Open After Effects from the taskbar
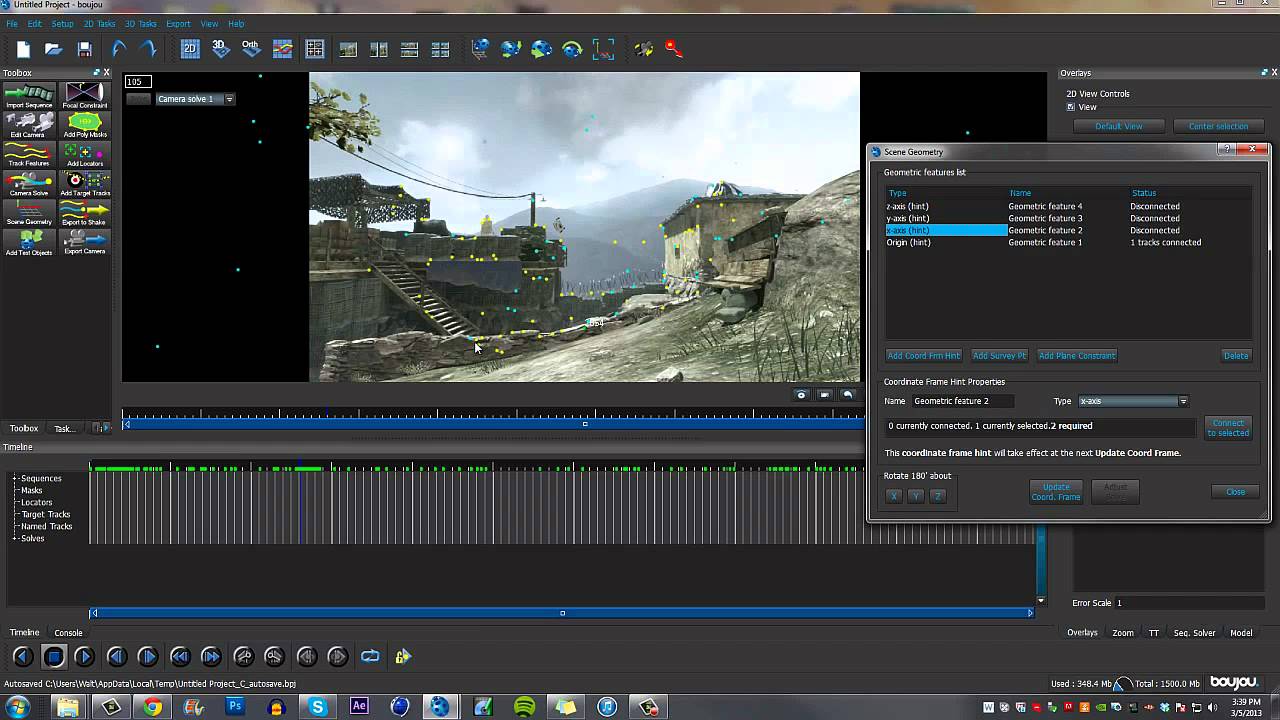 coord(359,707)
